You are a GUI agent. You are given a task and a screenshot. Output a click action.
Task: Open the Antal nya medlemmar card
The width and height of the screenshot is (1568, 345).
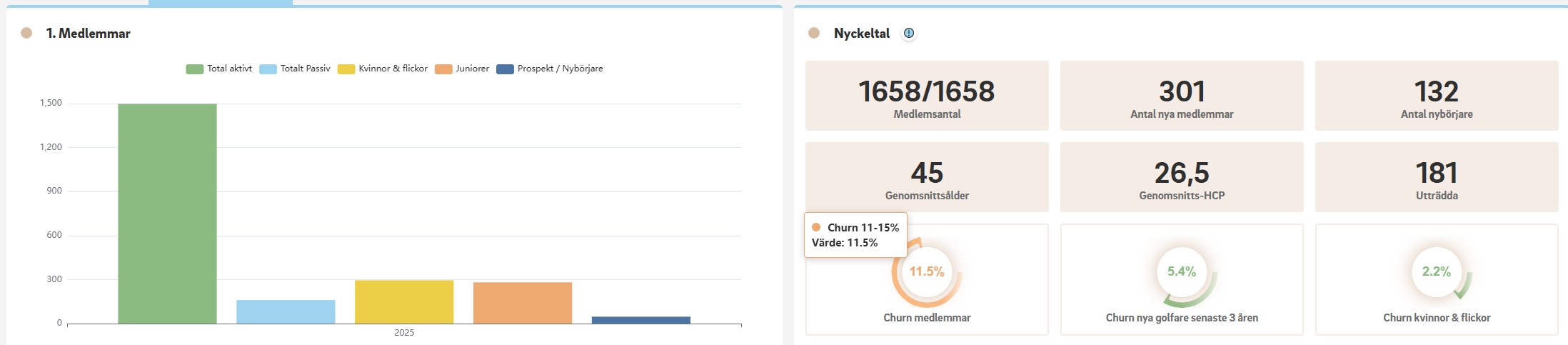click(1181, 96)
